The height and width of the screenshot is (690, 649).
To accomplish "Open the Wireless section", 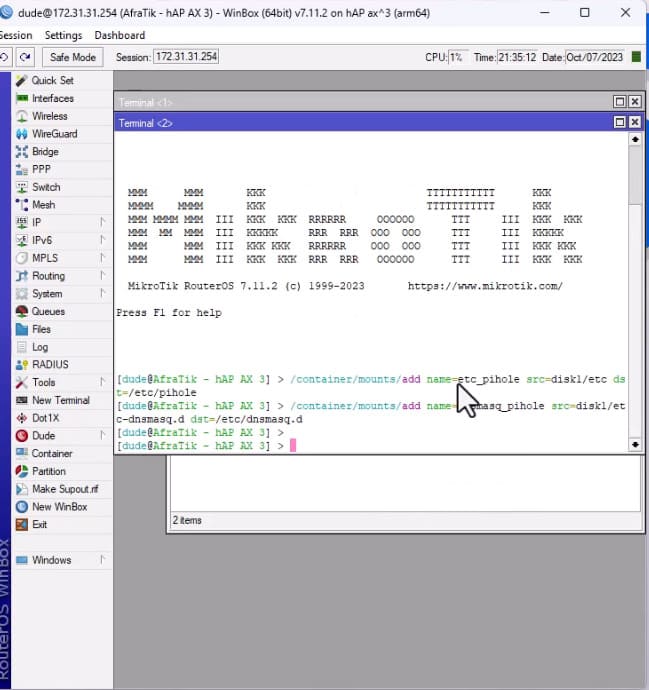I will click(50, 116).
